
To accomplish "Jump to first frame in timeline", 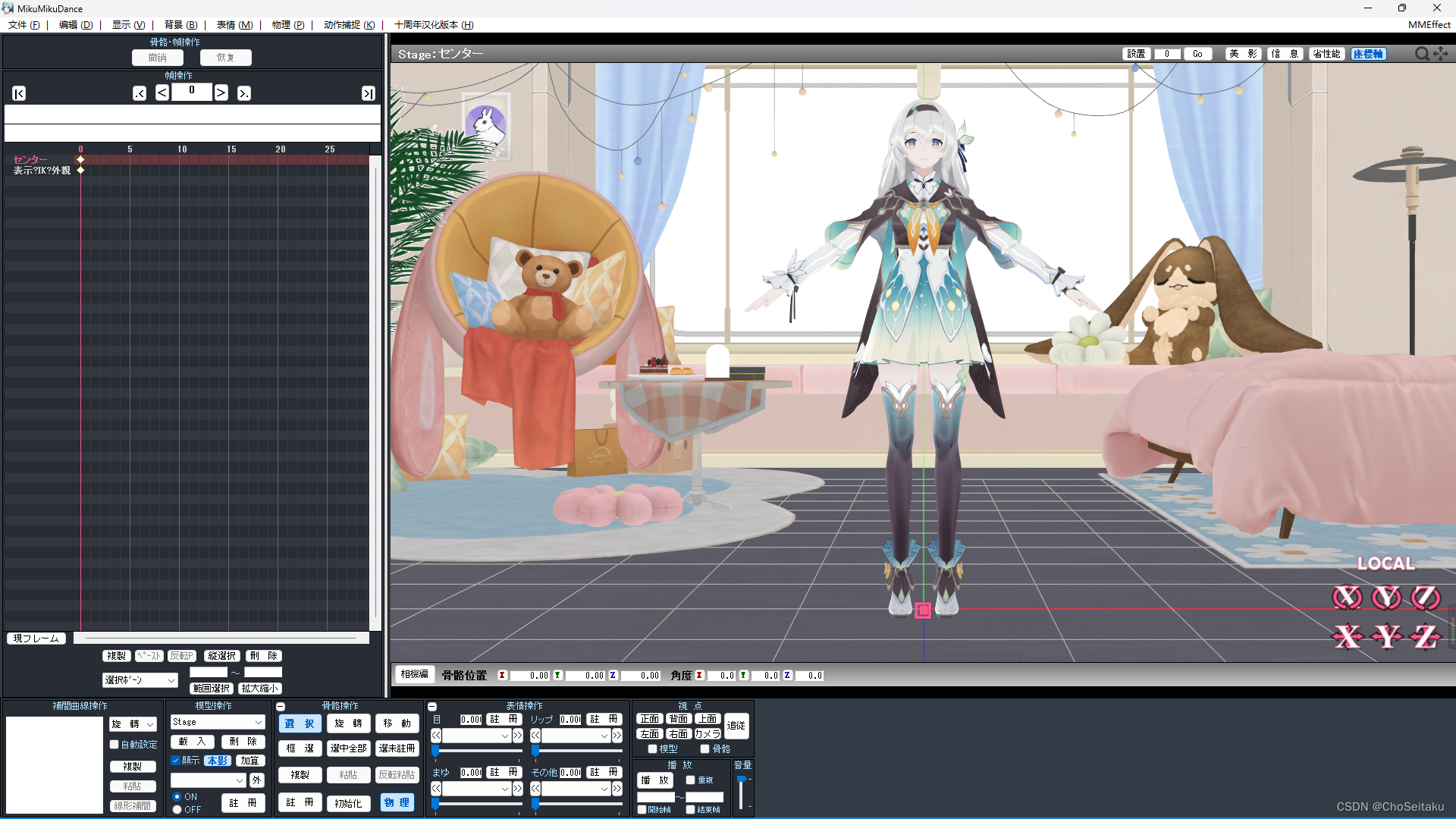I will click(x=19, y=93).
